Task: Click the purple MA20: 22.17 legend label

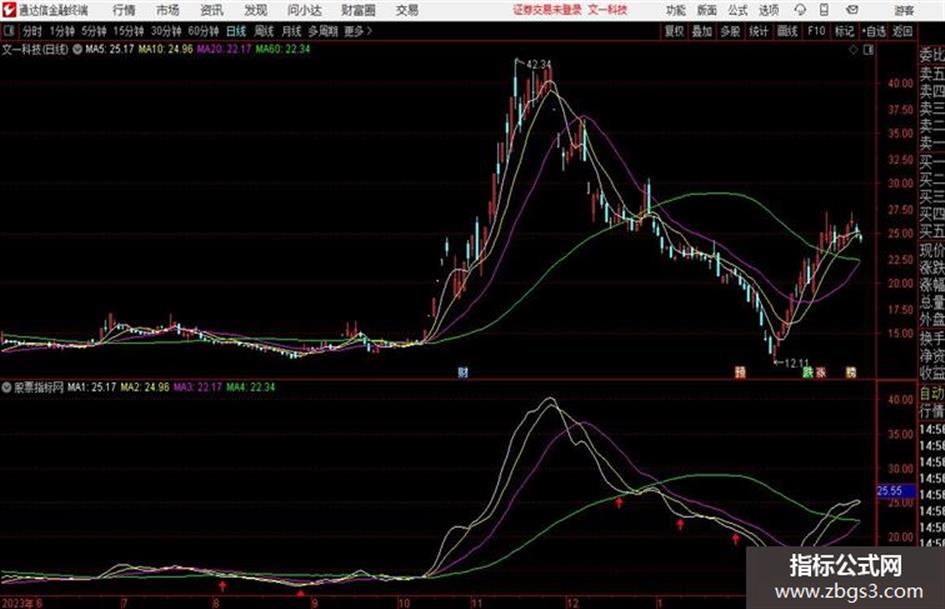Action: pyautogui.click(x=224, y=49)
